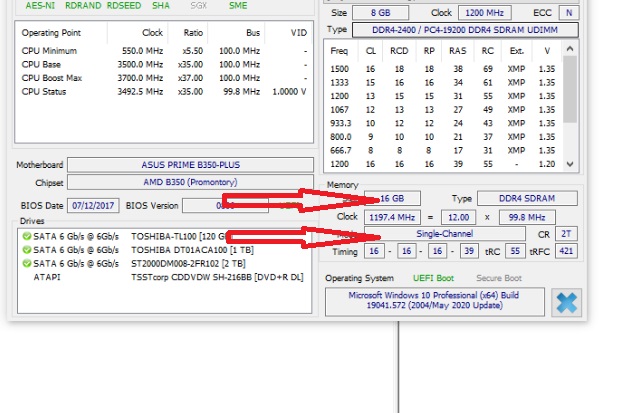The width and height of the screenshot is (629, 413).
Task: Click the Windows 10 Professional operating system field
Action: click(x=434, y=301)
